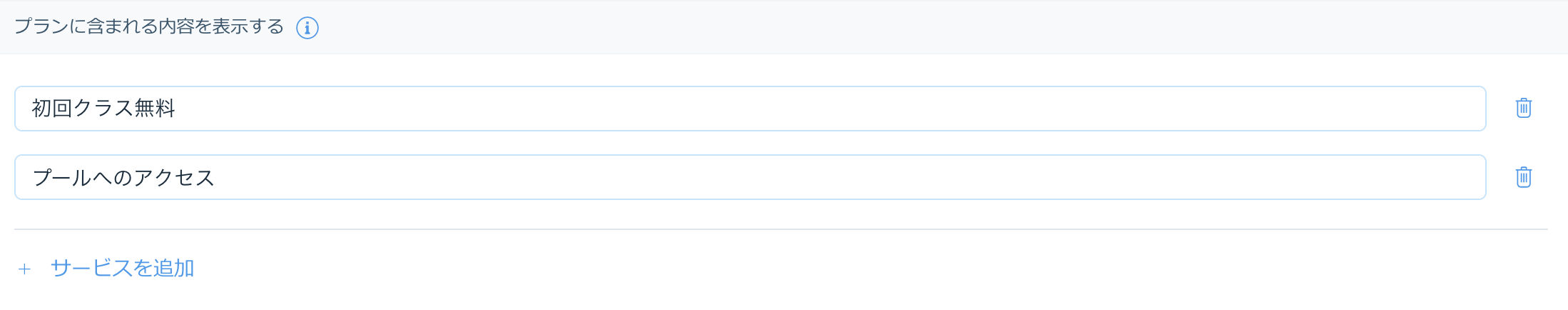
Task: Place cursor in the プールへのアクセス text
Action: click(x=123, y=178)
